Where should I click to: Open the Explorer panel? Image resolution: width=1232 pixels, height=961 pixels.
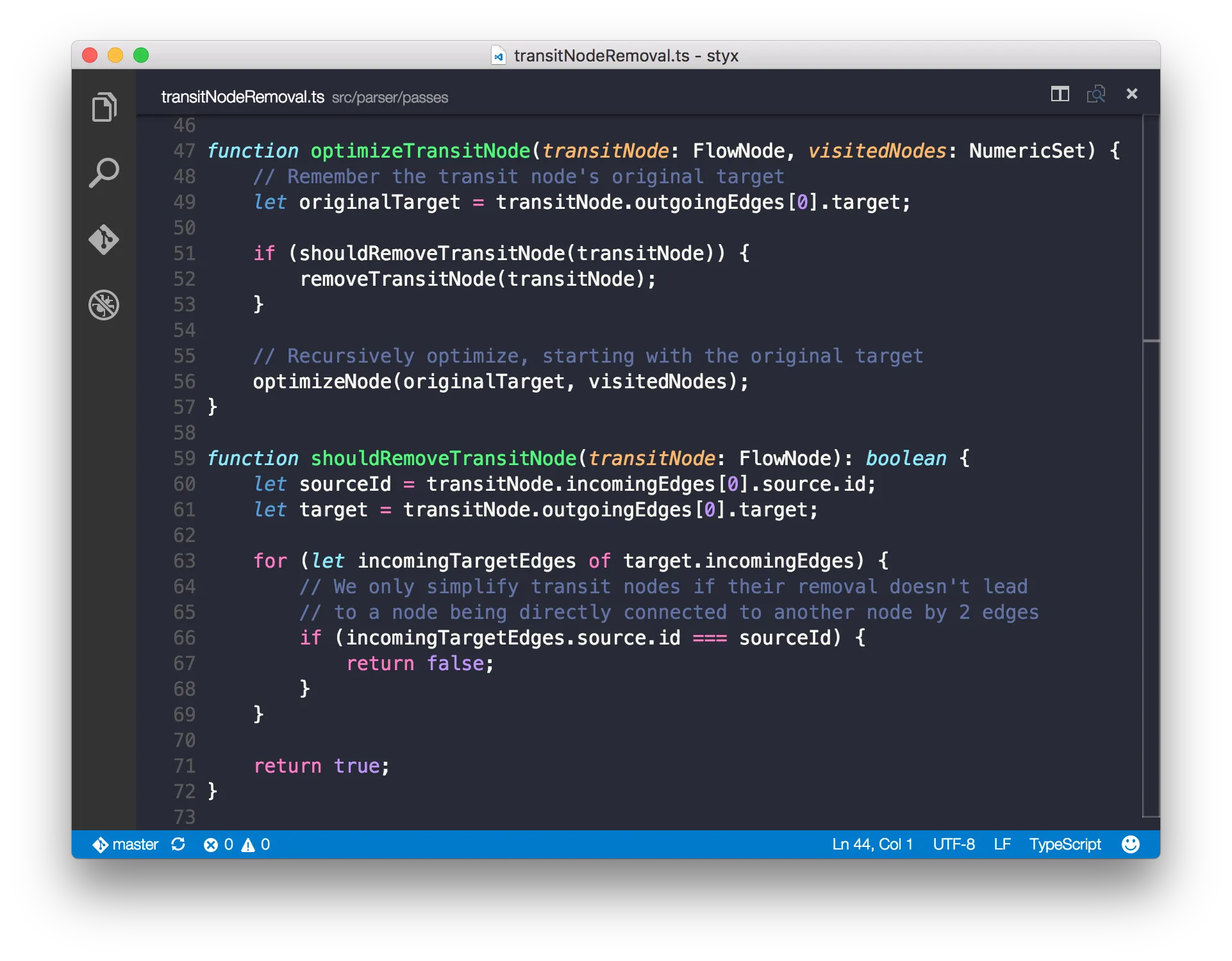coord(103,106)
